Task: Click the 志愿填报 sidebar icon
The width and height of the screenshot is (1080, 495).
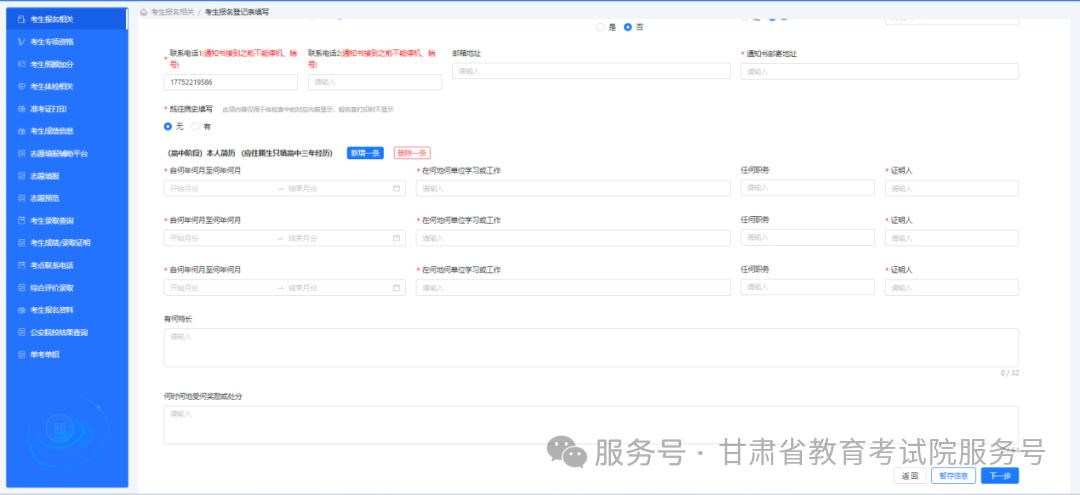Action: (x=21, y=176)
